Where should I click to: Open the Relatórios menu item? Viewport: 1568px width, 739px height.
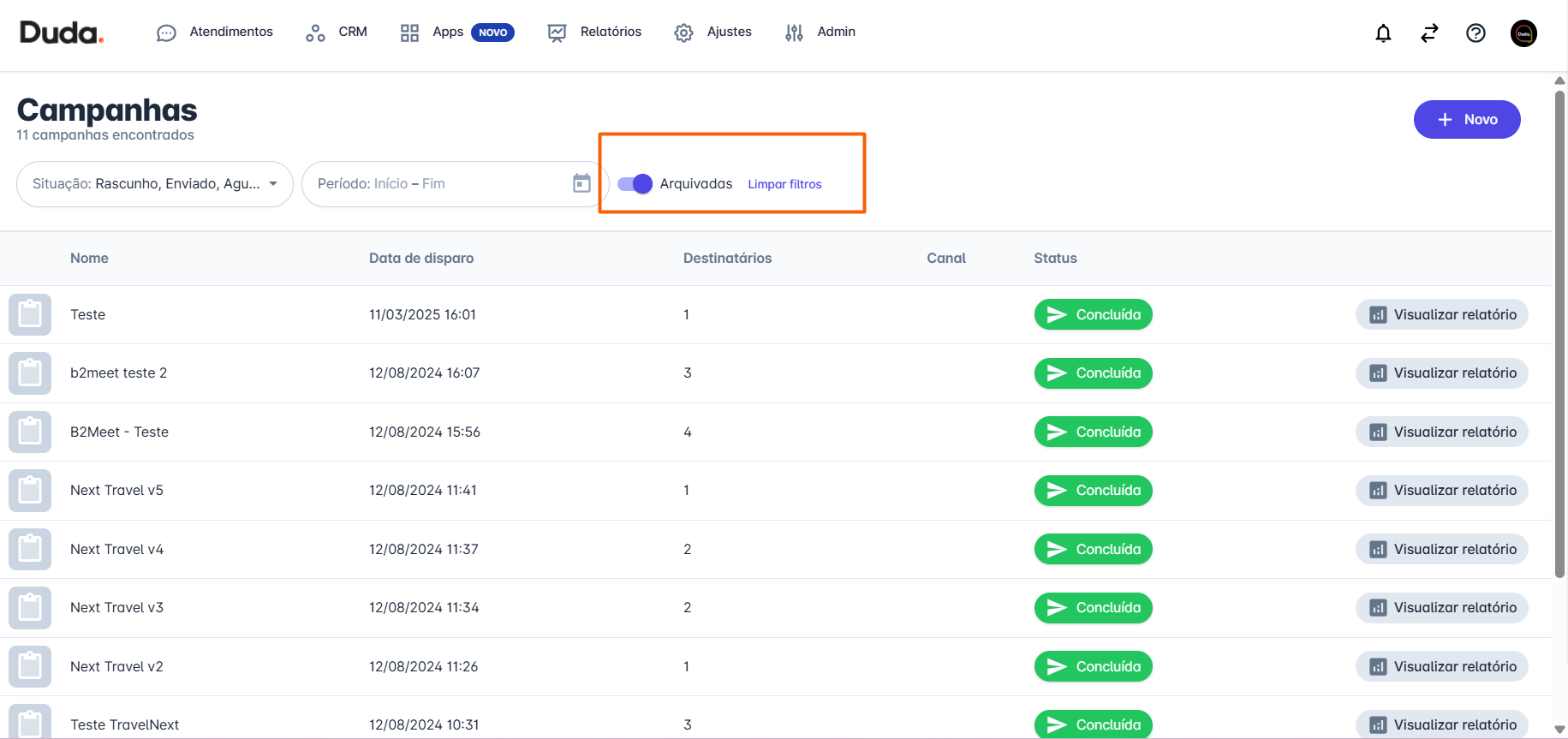click(x=595, y=33)
